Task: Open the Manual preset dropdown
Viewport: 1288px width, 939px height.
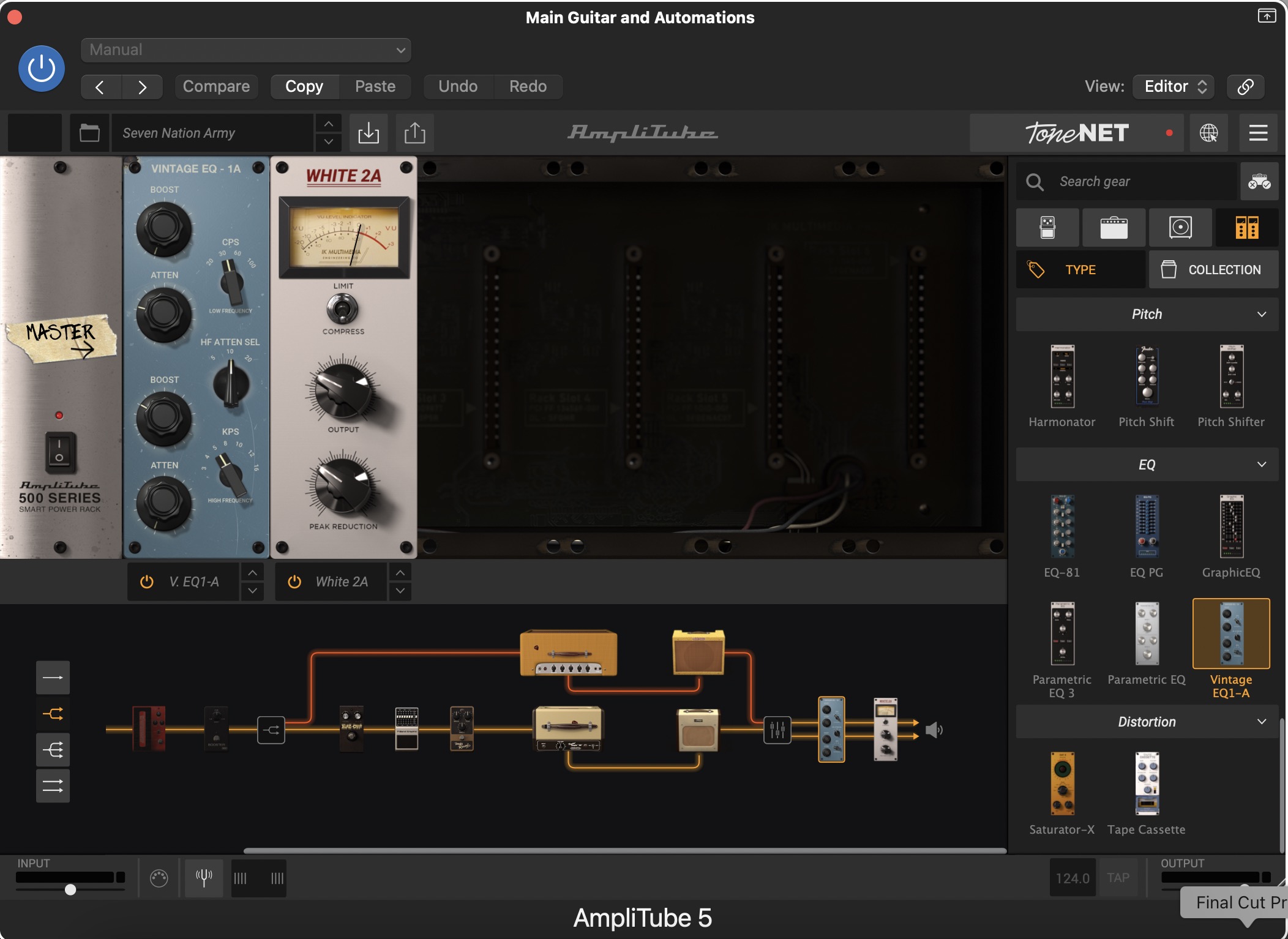Action: tap(245, 50)
